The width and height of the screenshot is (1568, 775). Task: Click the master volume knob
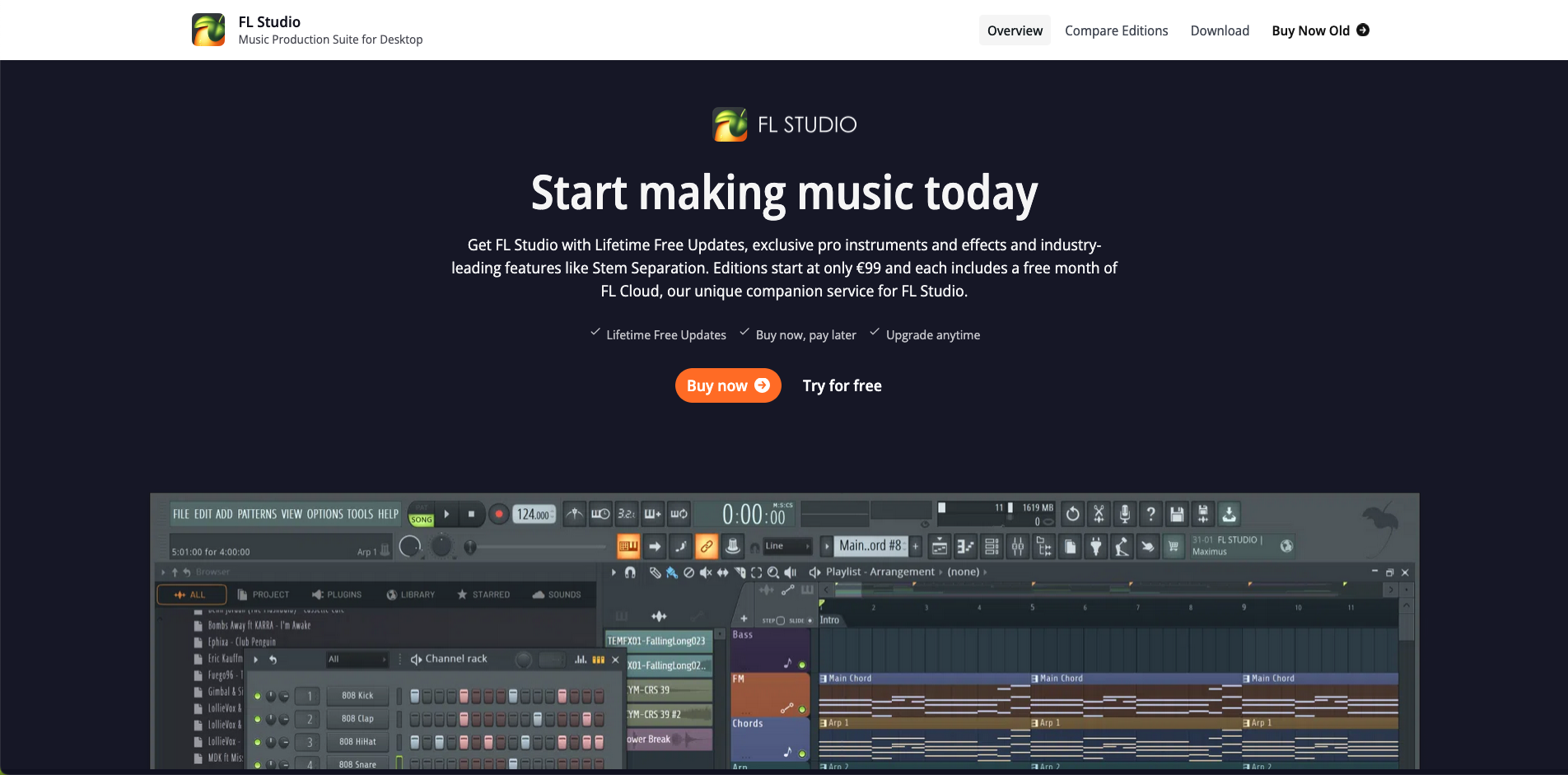409,546
